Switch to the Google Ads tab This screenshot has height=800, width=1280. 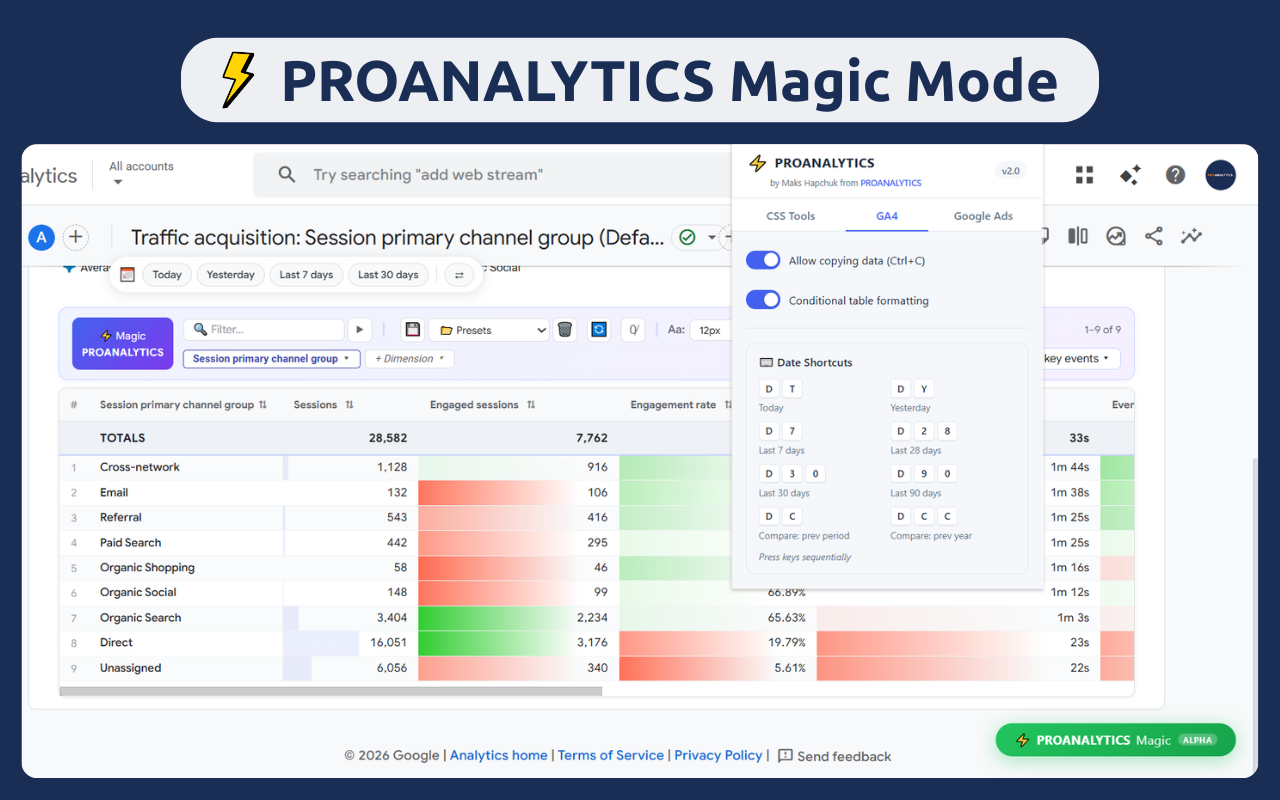pos(983,216)
